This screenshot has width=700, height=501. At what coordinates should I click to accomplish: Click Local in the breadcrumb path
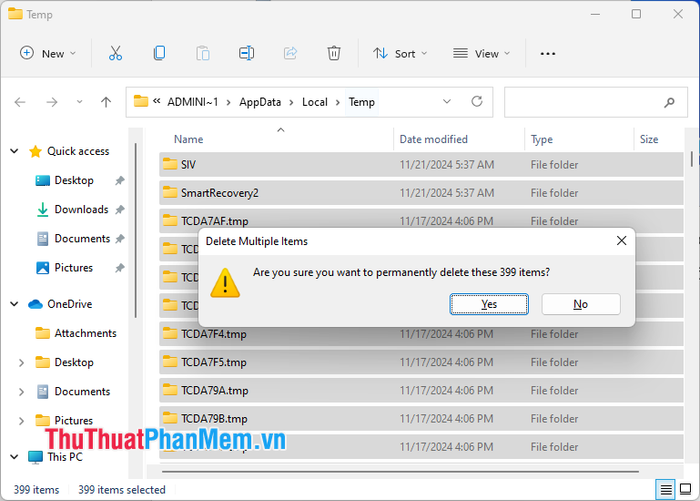pos(315,102)
